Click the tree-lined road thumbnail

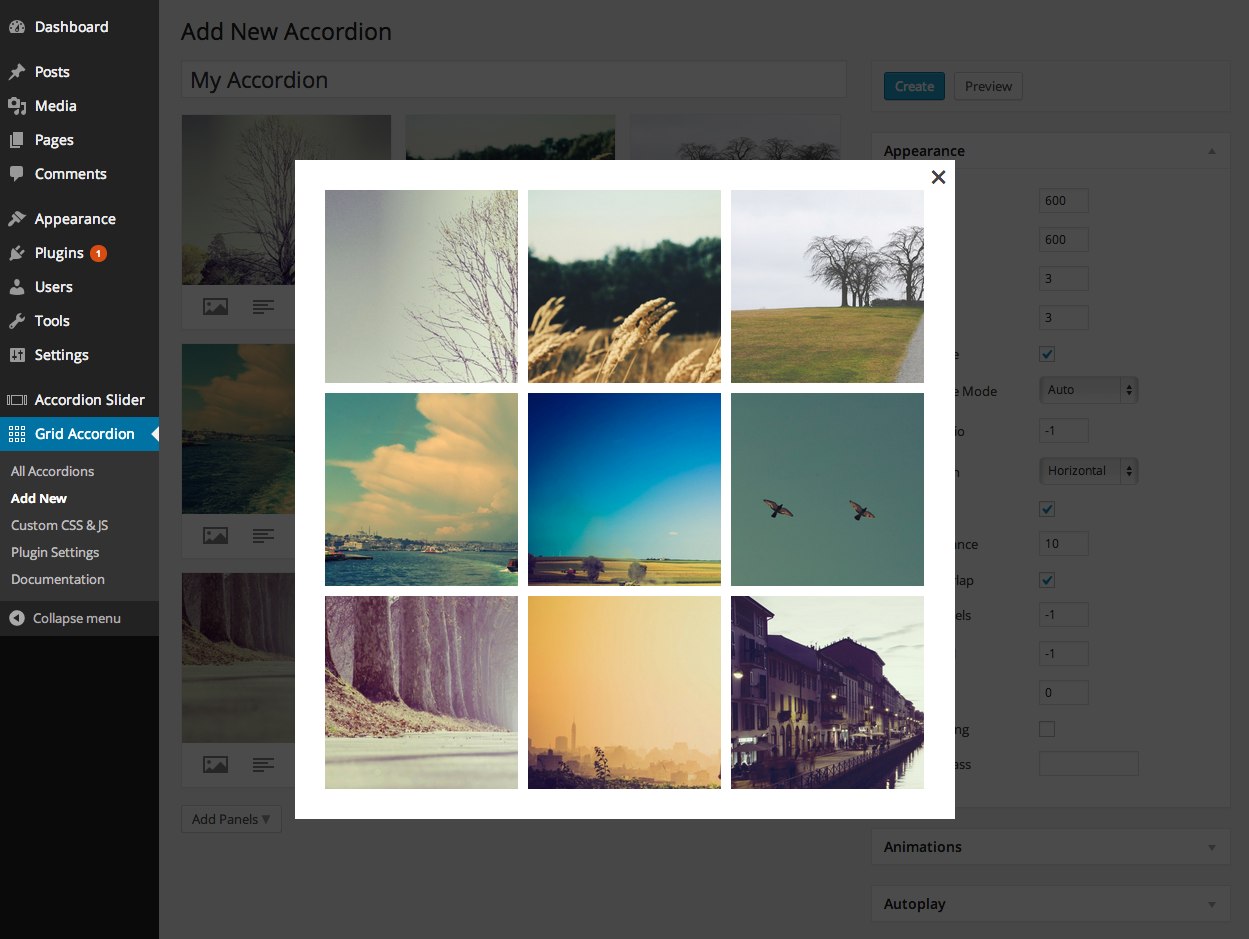coord(421,692)
